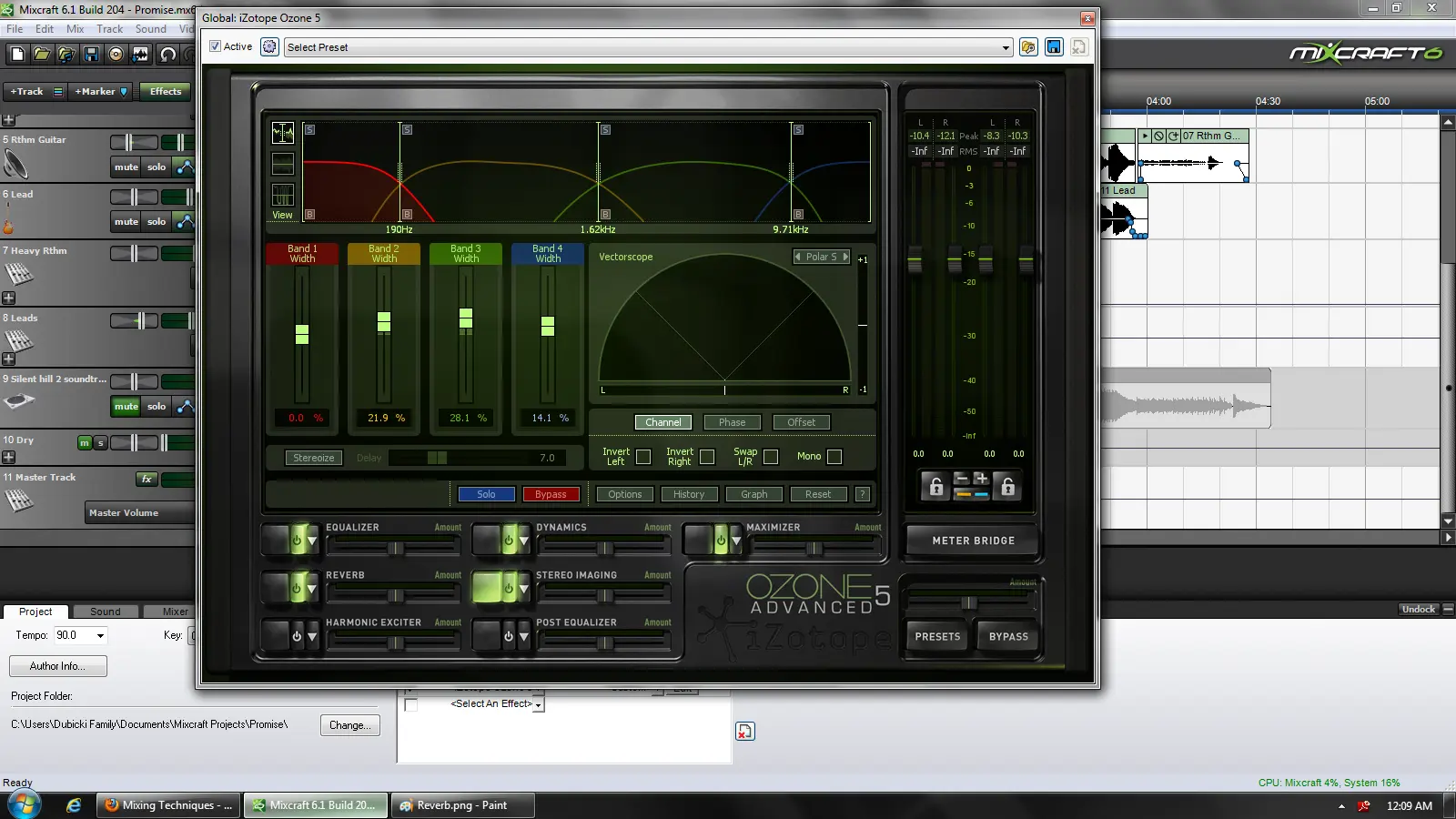Open a project with the folder icon
The height and width of the screenshot is (819, 1456).
42,55
